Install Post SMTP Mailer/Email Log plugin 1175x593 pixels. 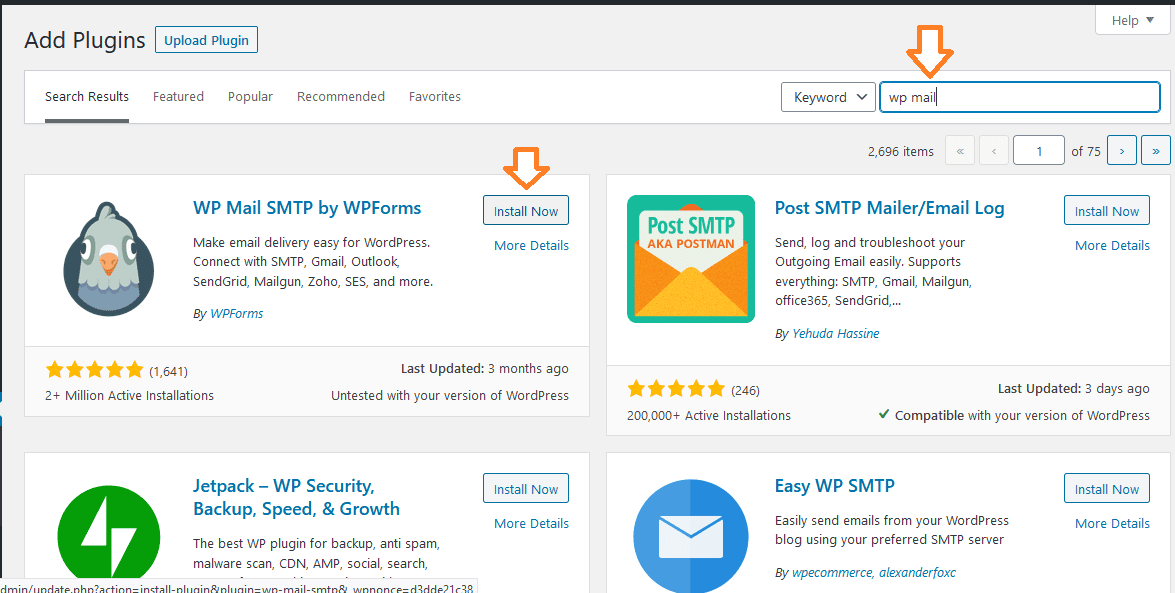(x=1107, y=211)
